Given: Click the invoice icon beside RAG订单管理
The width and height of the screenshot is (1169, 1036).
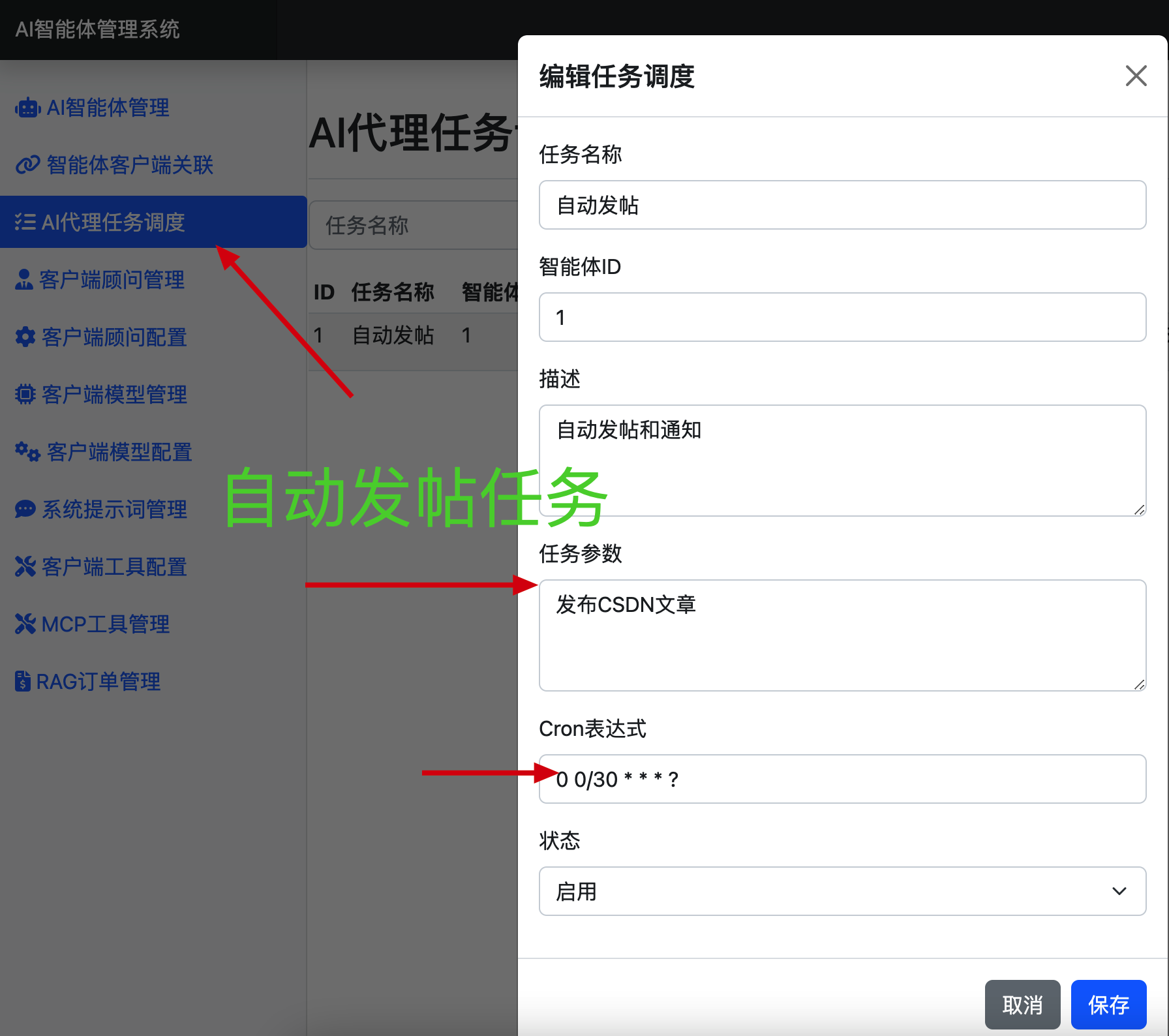Looking at the screenshot, I should pyautogui.click(x=23, y=681).
